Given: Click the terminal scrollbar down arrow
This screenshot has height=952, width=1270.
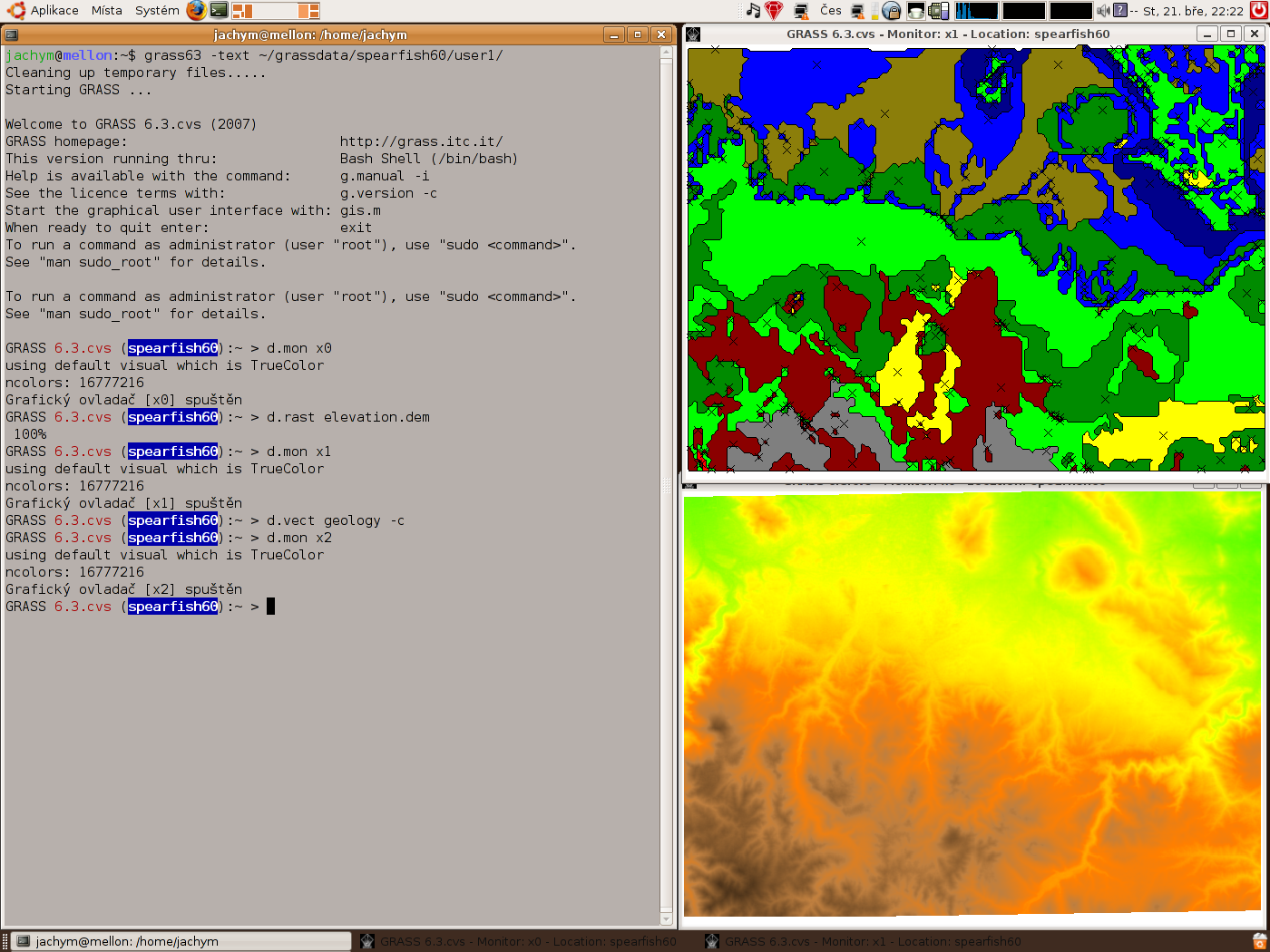Looking at the screenshot, I should [x=667, y=919].
